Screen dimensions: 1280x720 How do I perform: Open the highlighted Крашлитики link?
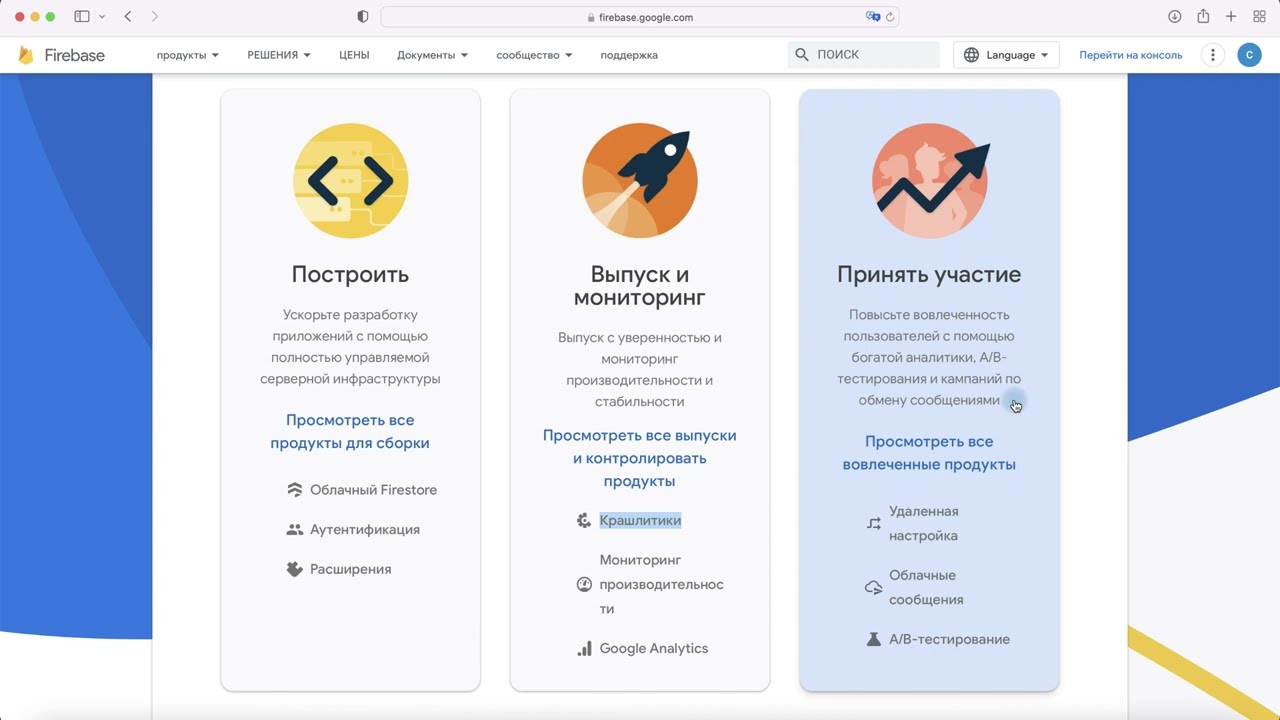coord(640,520)
